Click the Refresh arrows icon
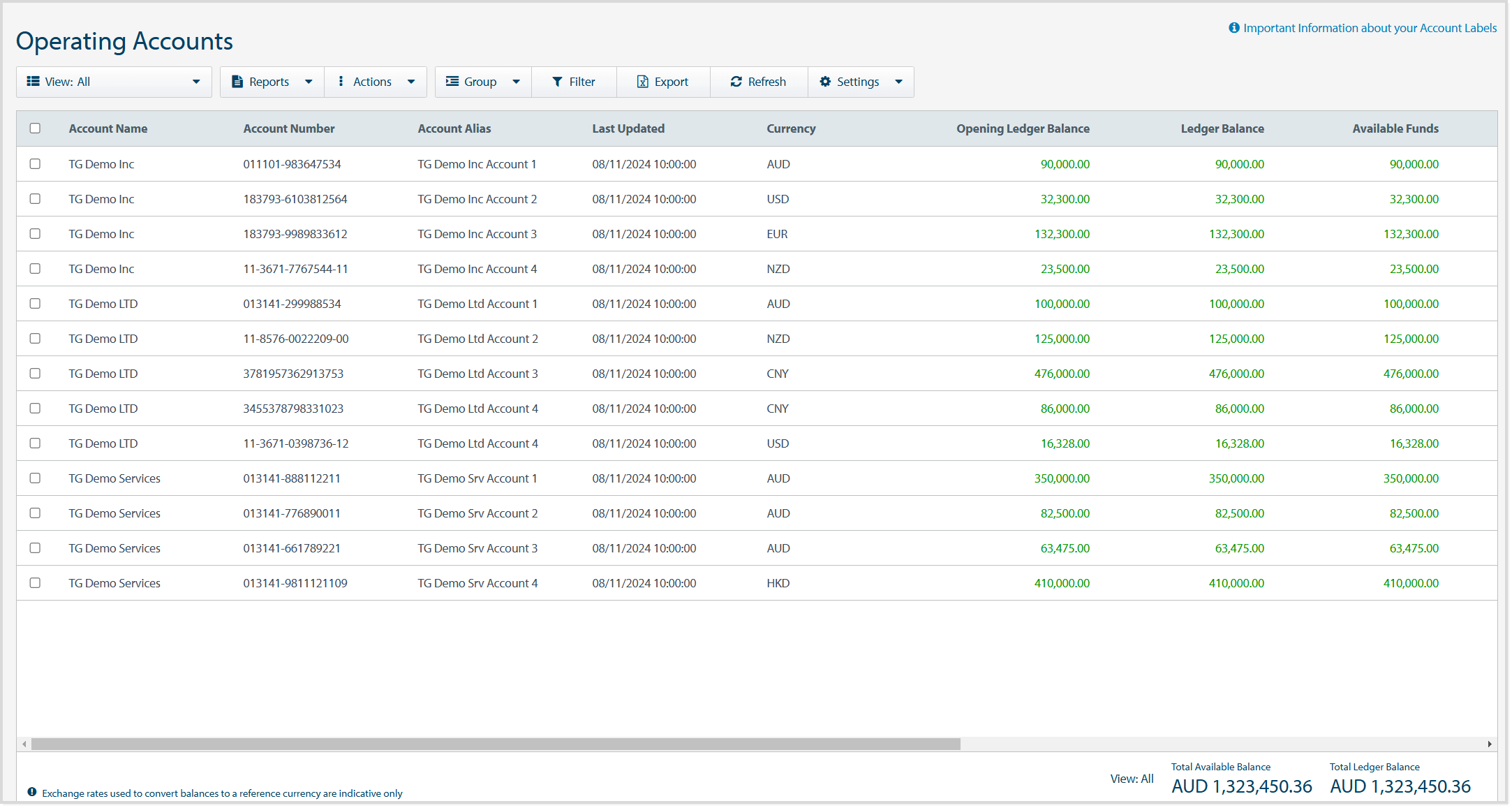Image resolution: width=1512 pixels, height=808 pixels. point(736,82)
